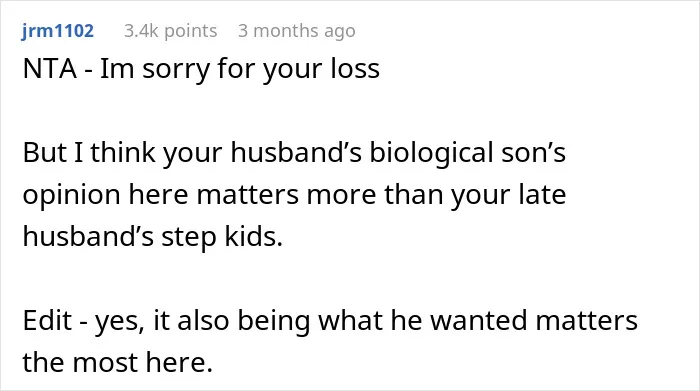Click the word 'loss' in the comment
The image size is (700, 391).
355,69
